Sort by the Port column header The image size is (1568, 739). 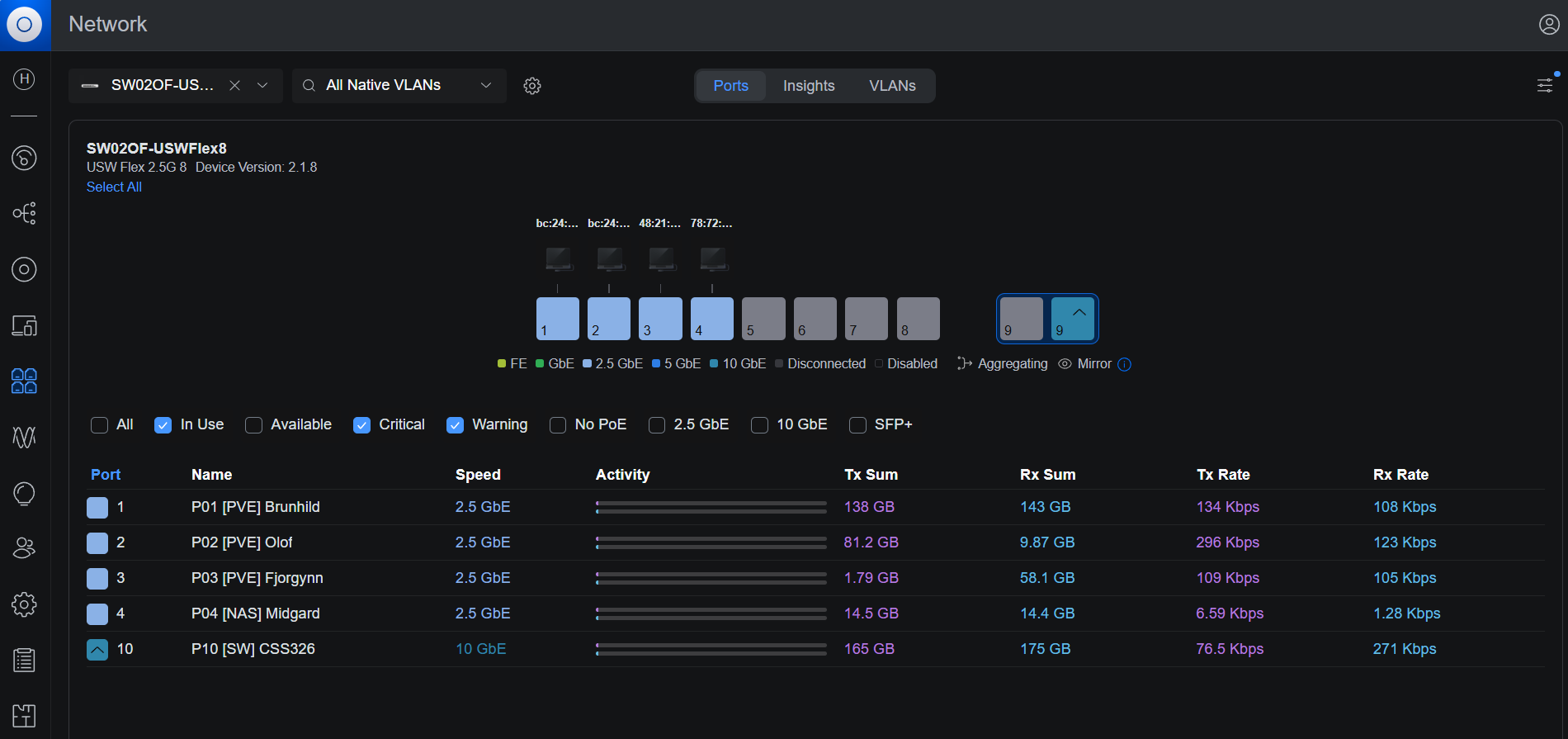106,475
